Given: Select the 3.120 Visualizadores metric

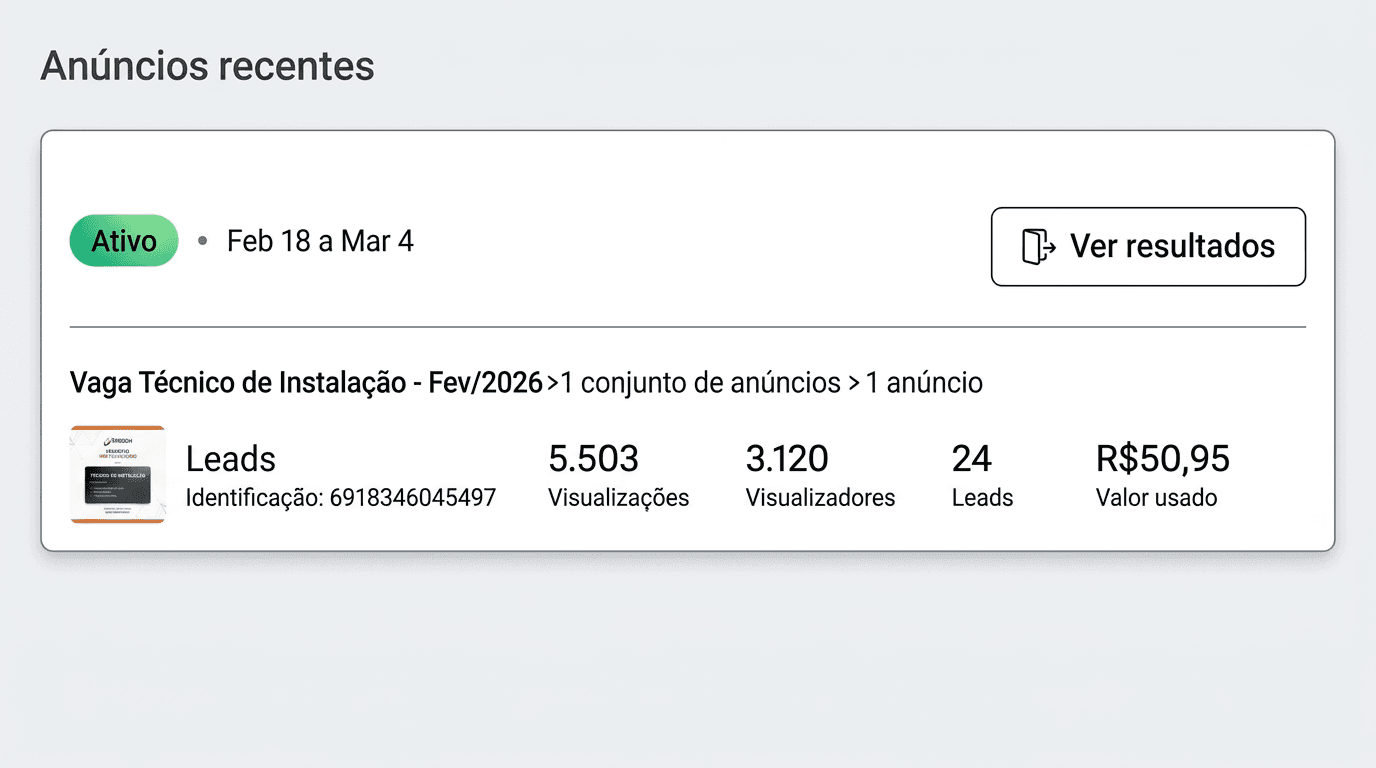Looking at the screenshot, I should 787,458.
